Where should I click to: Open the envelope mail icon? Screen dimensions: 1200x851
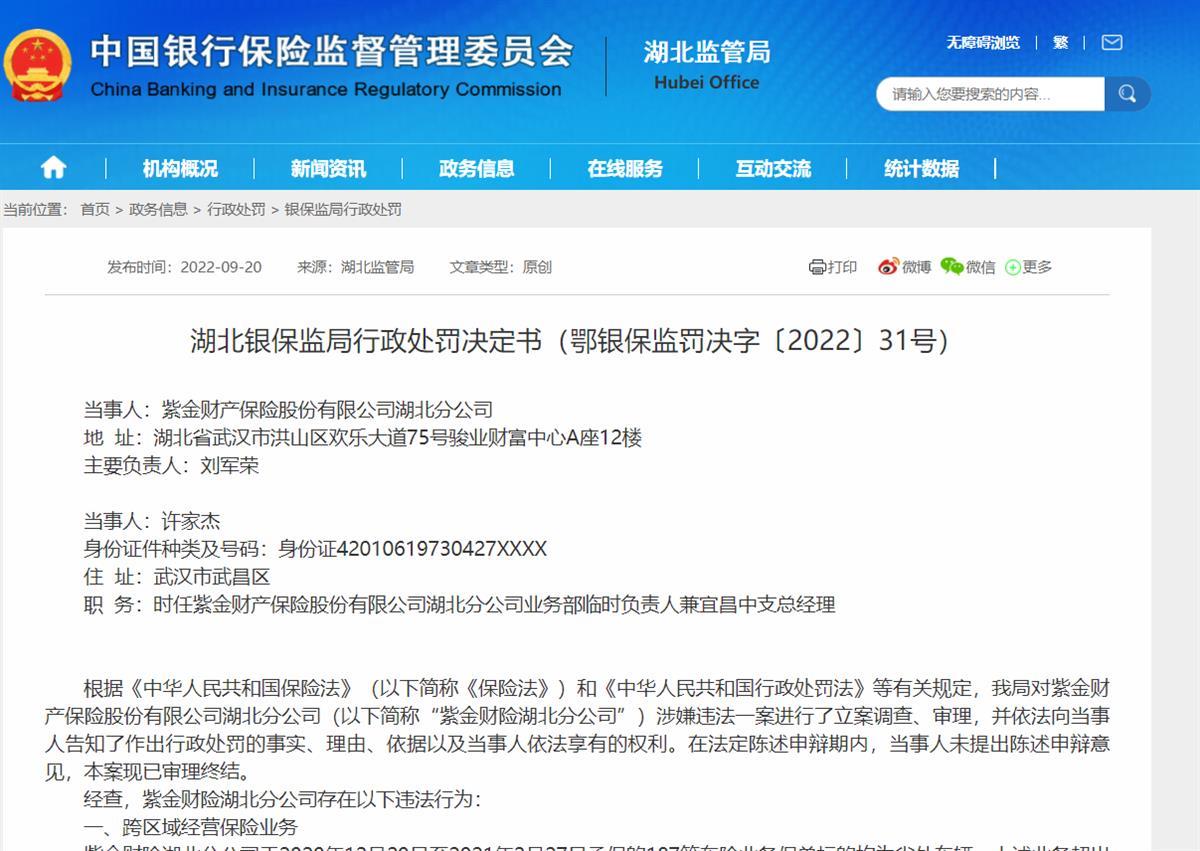pyautogui.click(x=1111, y=42)
